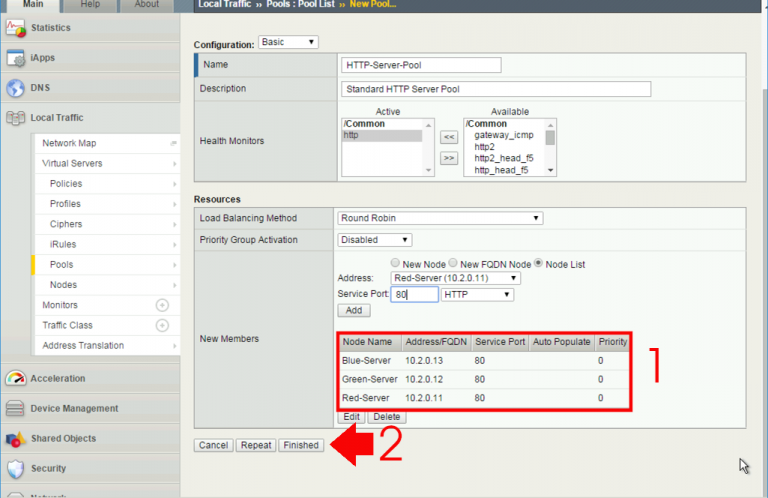Image resolution: width=768 pixels, height=498 pixels.
Task: Select http_head_f5 in Available monitors
Action: click(x=501, y=170)
